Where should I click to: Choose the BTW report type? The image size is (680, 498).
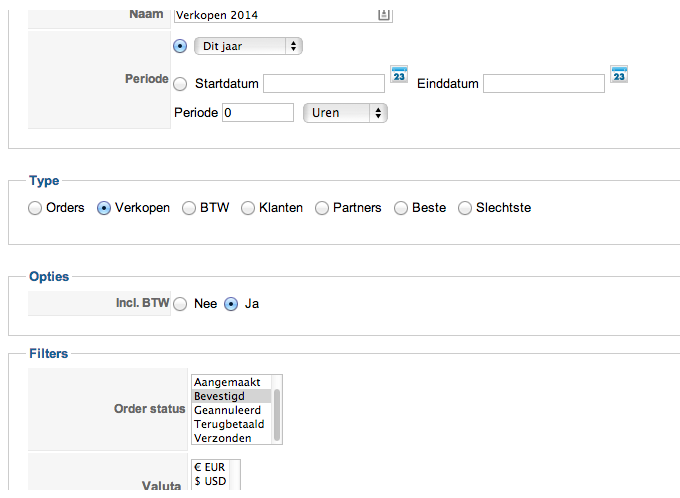(189, 208)
